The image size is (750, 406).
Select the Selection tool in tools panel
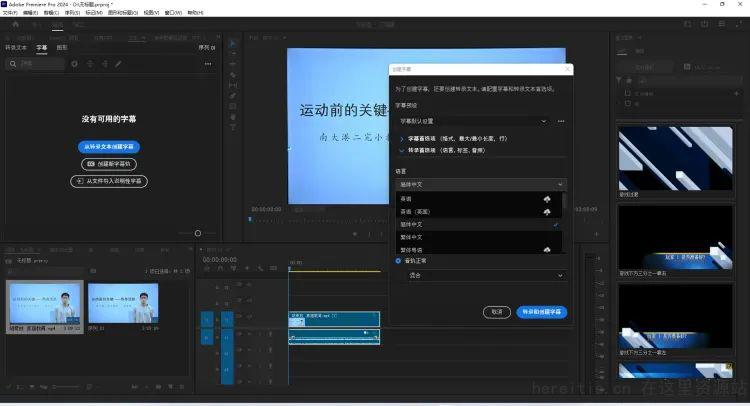click(x=233, y=44)
